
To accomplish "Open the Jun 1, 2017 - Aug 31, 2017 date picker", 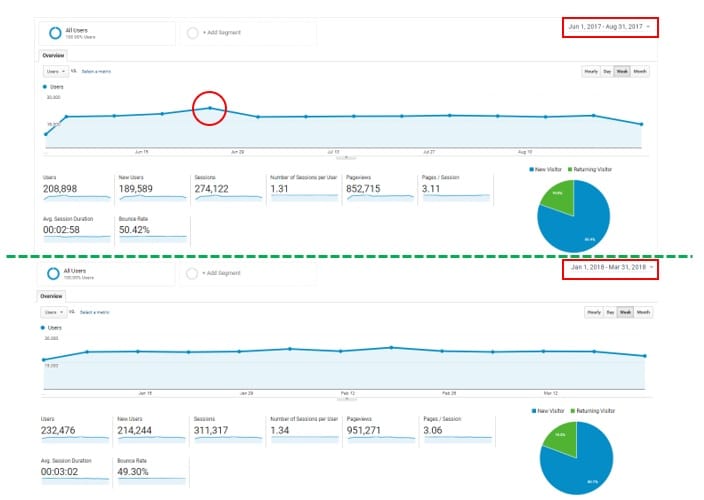I will pyautogui.click(x=610, y=26).
